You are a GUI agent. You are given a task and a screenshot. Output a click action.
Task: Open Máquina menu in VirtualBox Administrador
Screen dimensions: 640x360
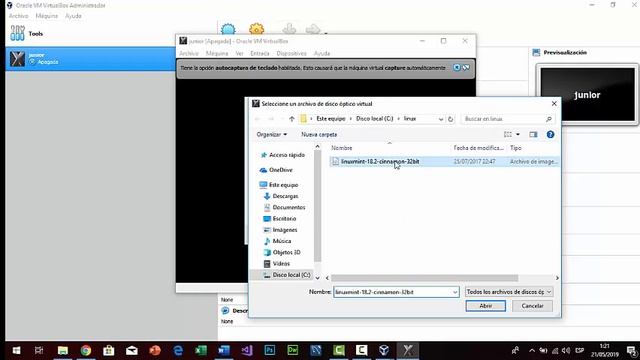(x=47, y=16)
